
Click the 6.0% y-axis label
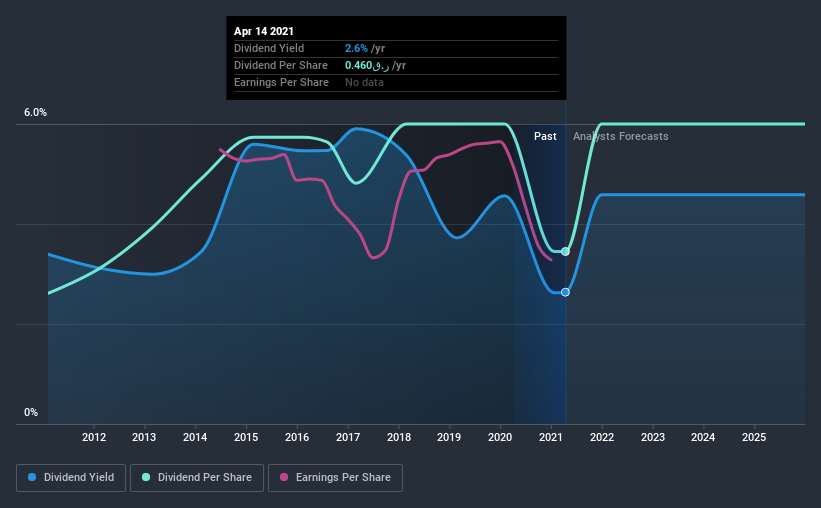(x=35, y=113)
